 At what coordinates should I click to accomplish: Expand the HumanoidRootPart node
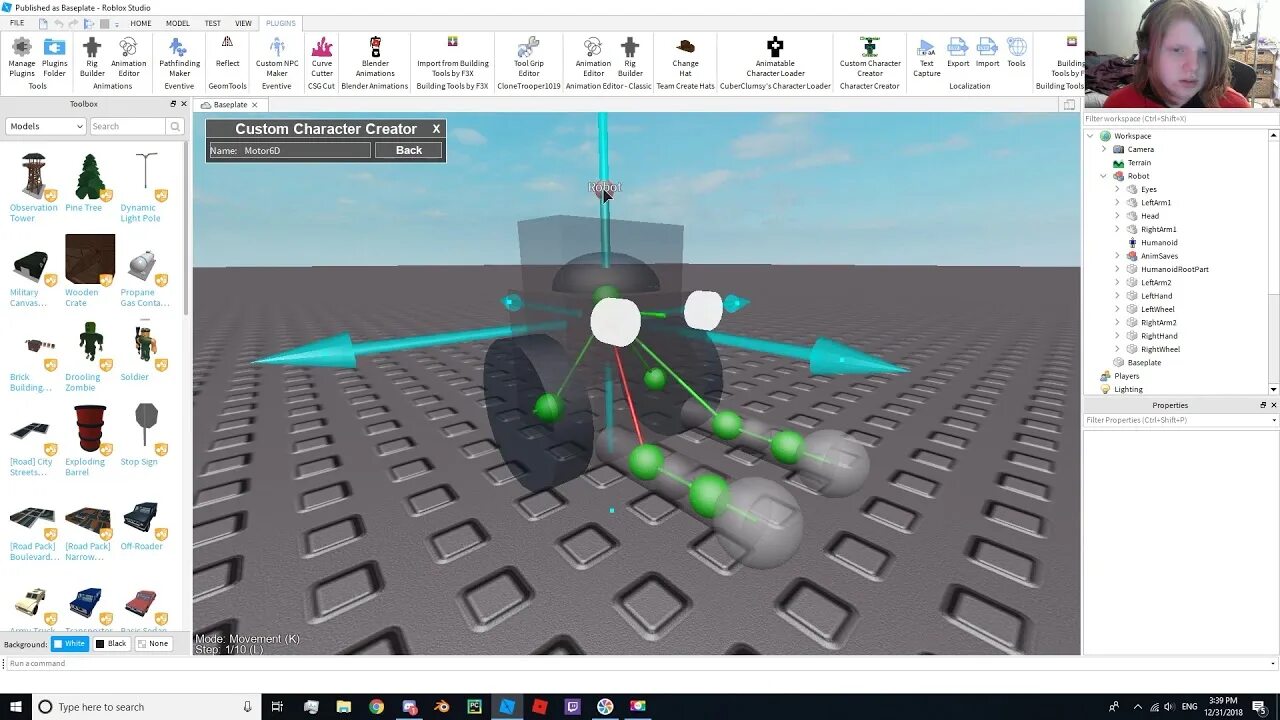[x=1117, y=269]
